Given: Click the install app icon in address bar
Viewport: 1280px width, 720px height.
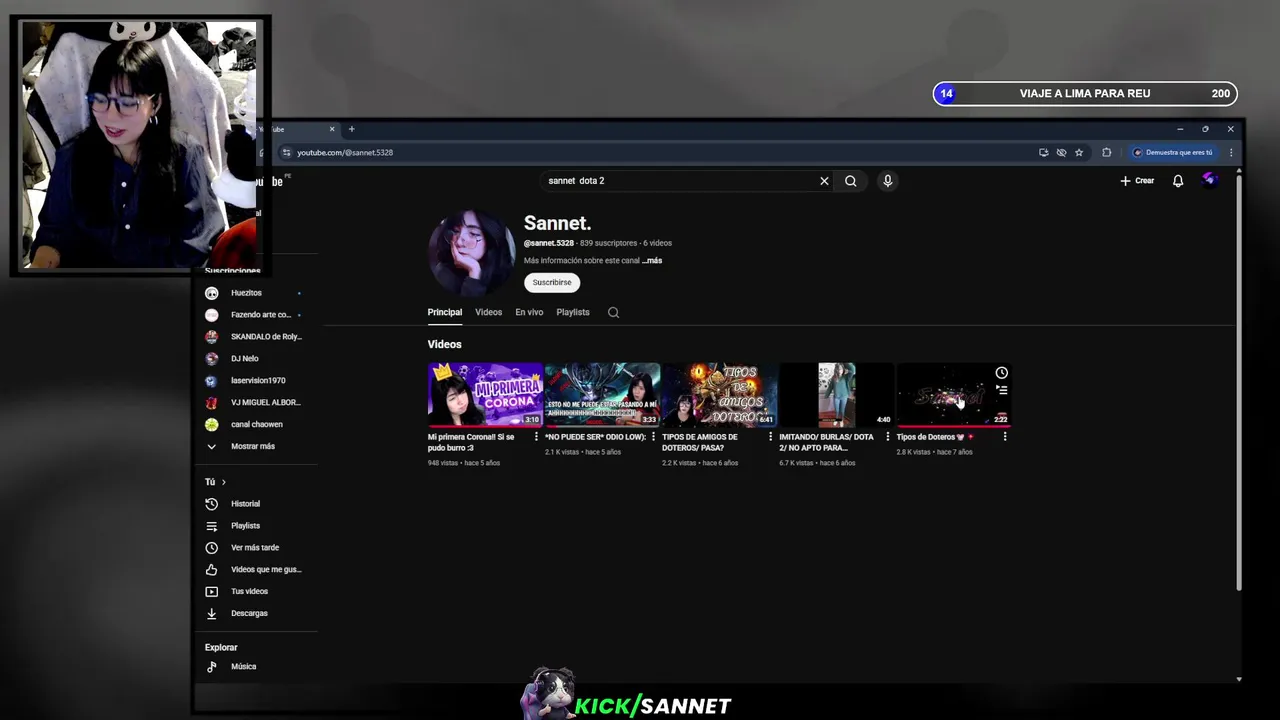Looking at the screenshot, I should click(x=1043, y=153).
